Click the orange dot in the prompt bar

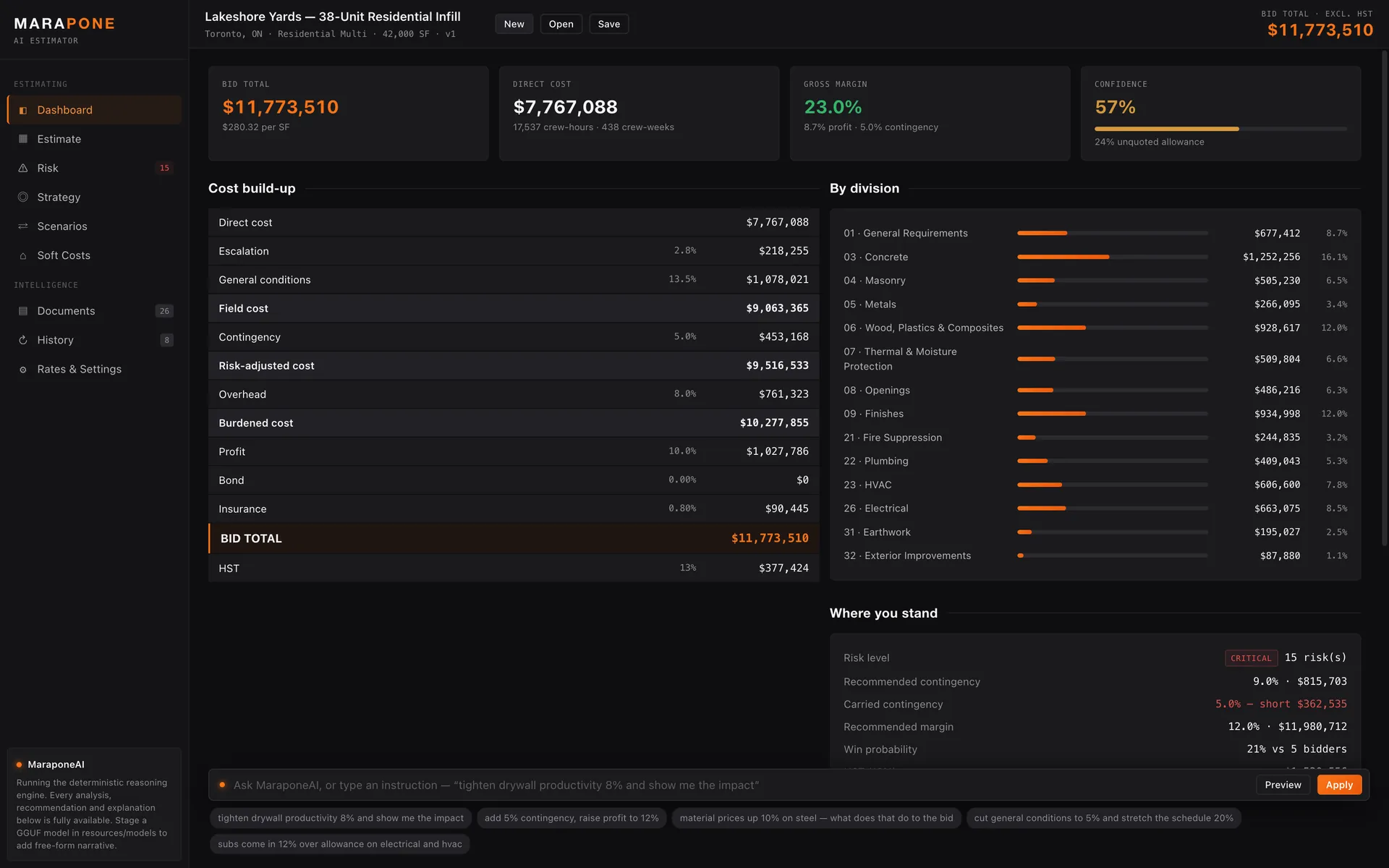click(x=222, y=785)
